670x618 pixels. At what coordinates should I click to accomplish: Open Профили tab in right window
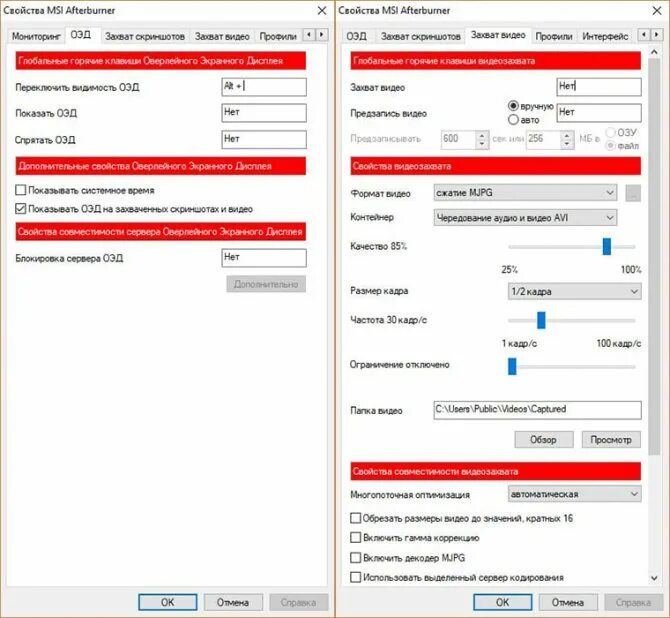point(554,36)
